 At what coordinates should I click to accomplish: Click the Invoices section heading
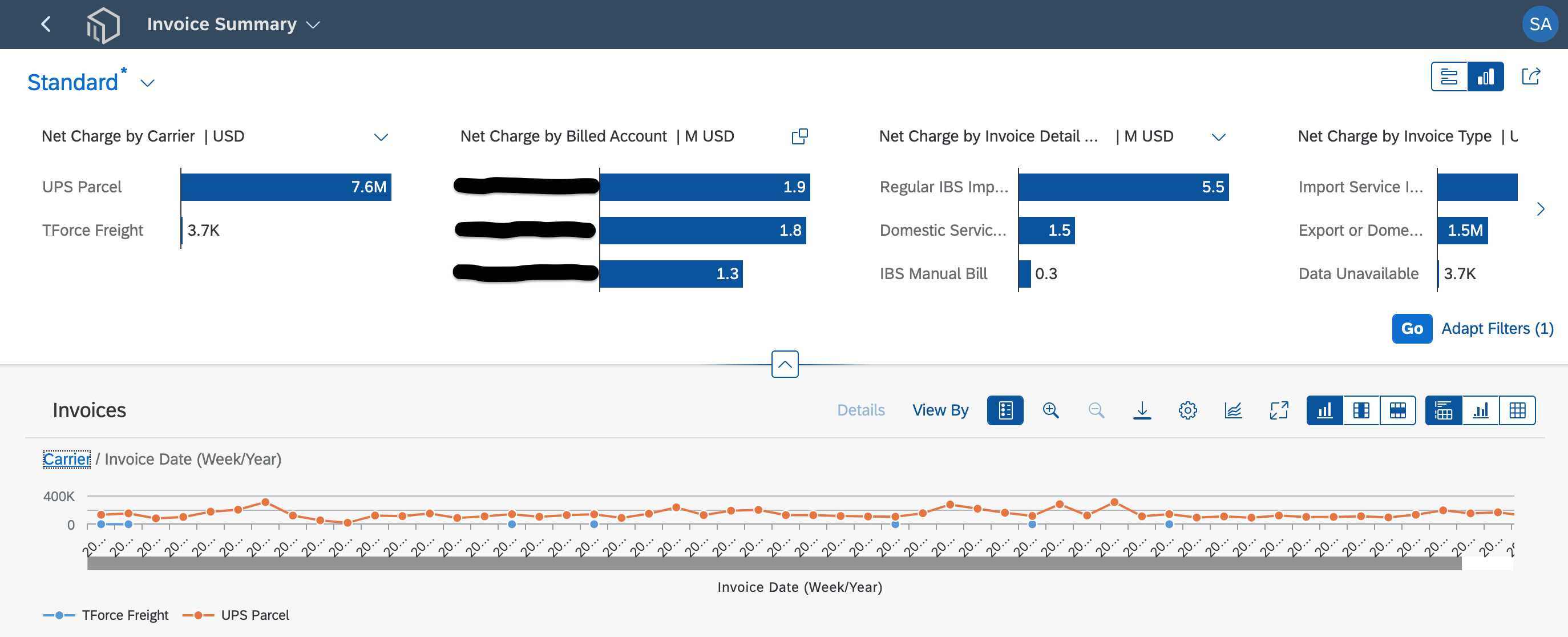tap(90, 410)
